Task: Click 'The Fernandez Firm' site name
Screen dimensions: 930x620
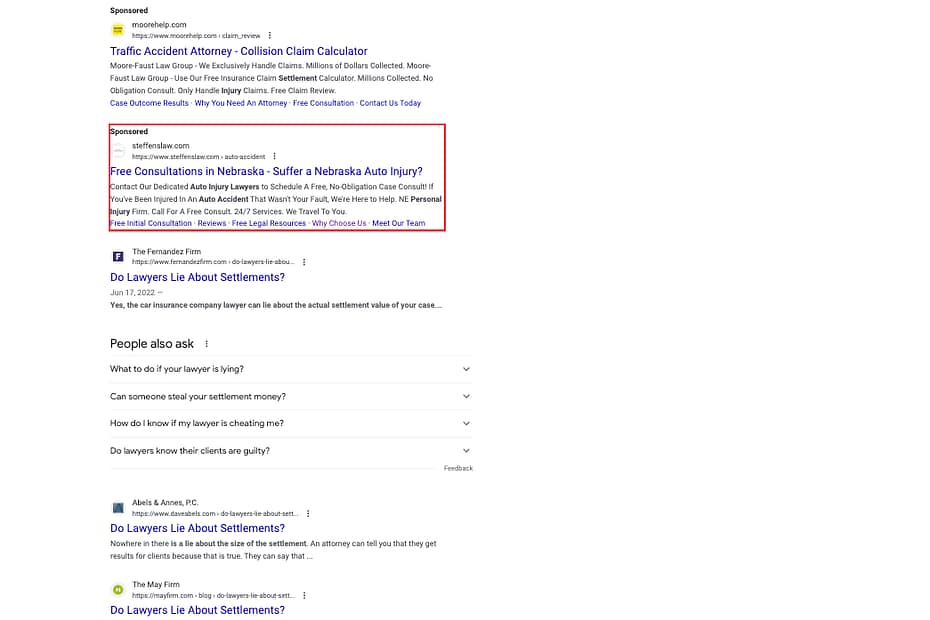Action: click(167, 252)
